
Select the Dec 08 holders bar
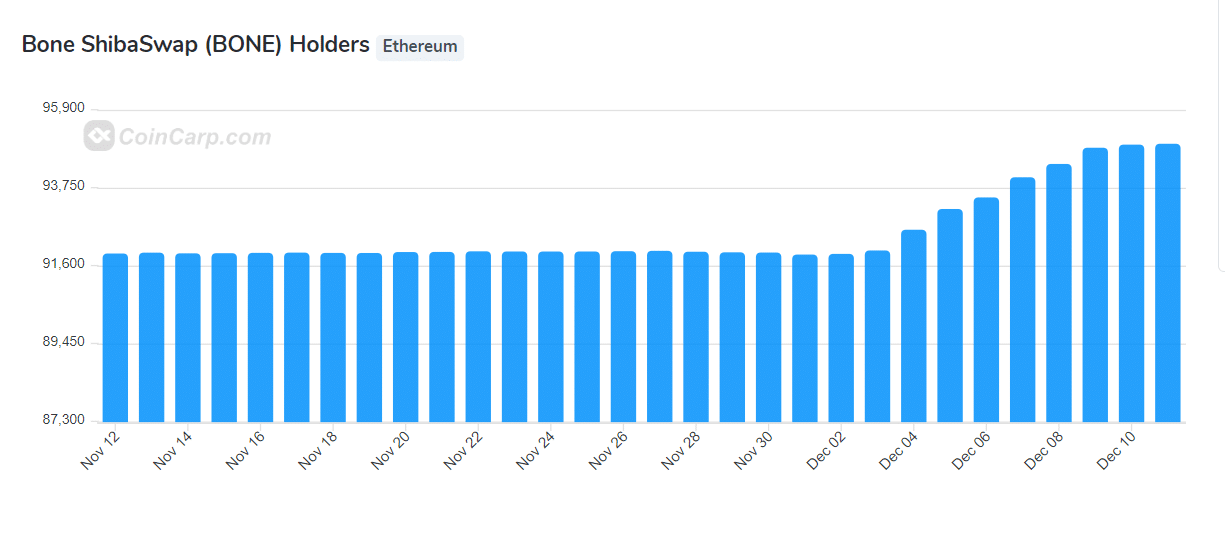1059,293
